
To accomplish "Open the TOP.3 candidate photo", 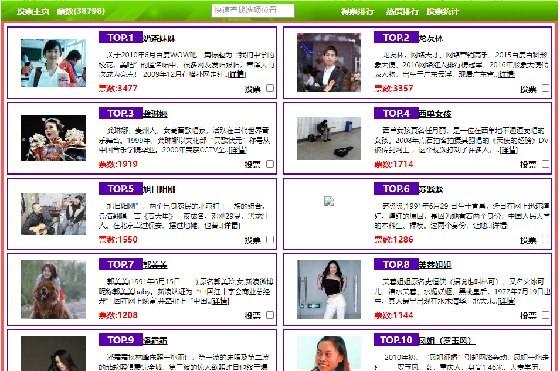I will coord(53,138).
